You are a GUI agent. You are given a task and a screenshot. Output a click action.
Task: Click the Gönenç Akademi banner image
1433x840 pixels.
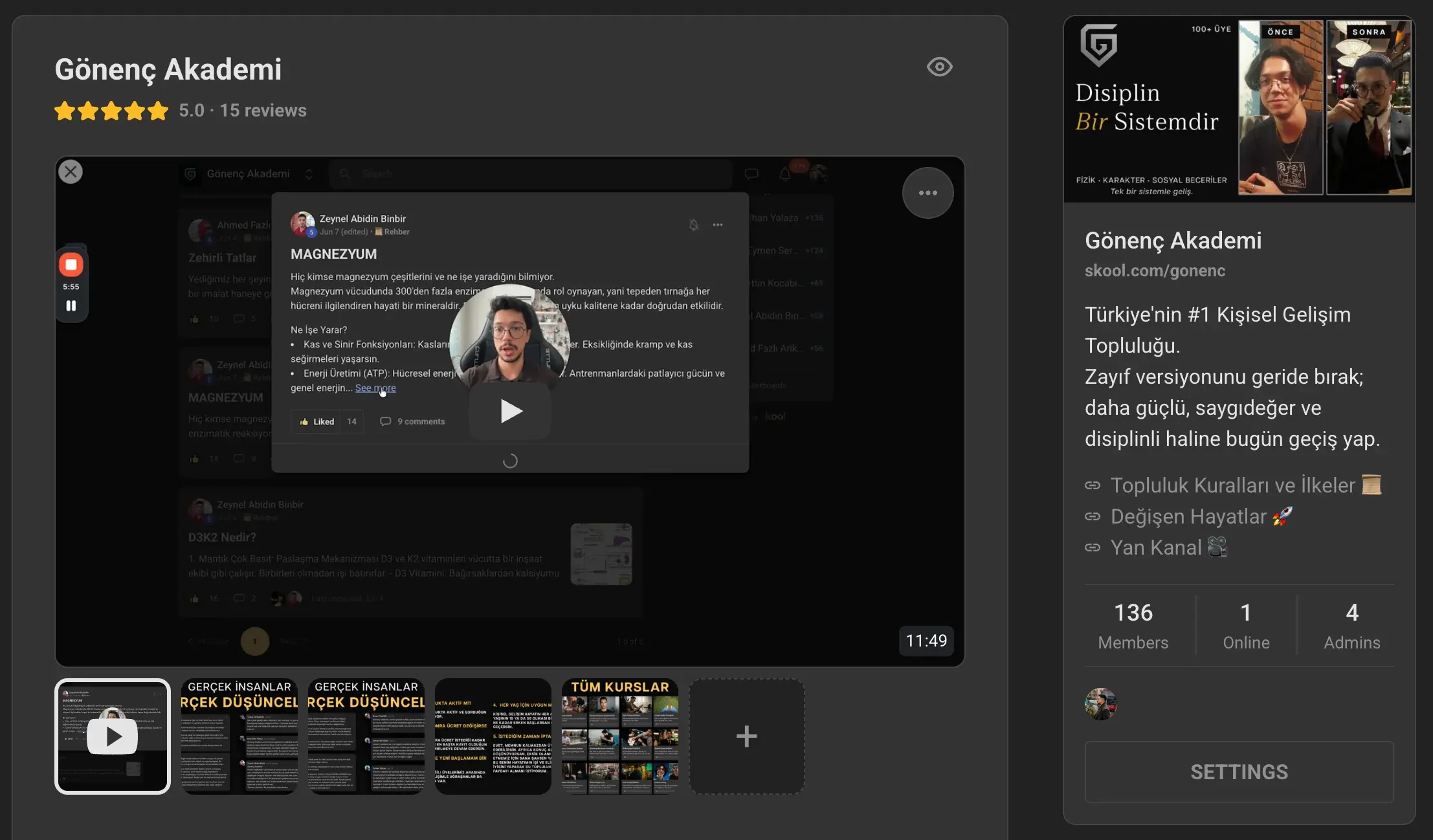click(x=1239, y=109)
